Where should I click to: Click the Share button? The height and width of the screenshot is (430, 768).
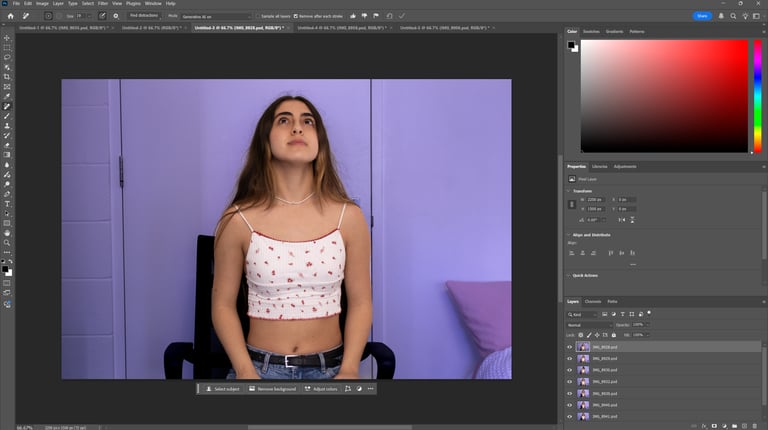pyautogui.click(x=702, y=16)
